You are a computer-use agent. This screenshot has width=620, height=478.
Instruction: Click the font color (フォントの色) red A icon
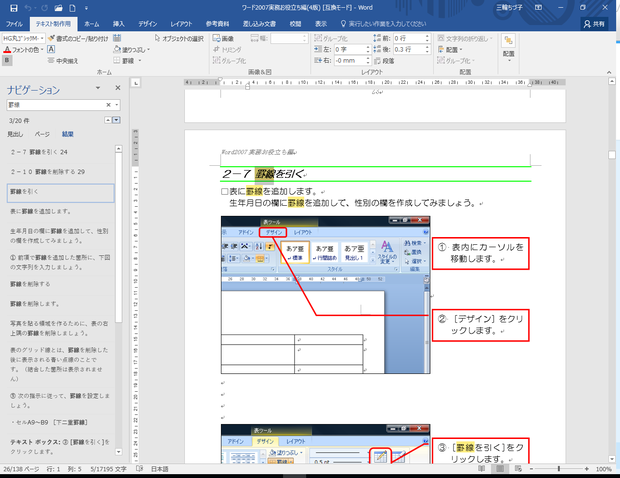[7, 50]
